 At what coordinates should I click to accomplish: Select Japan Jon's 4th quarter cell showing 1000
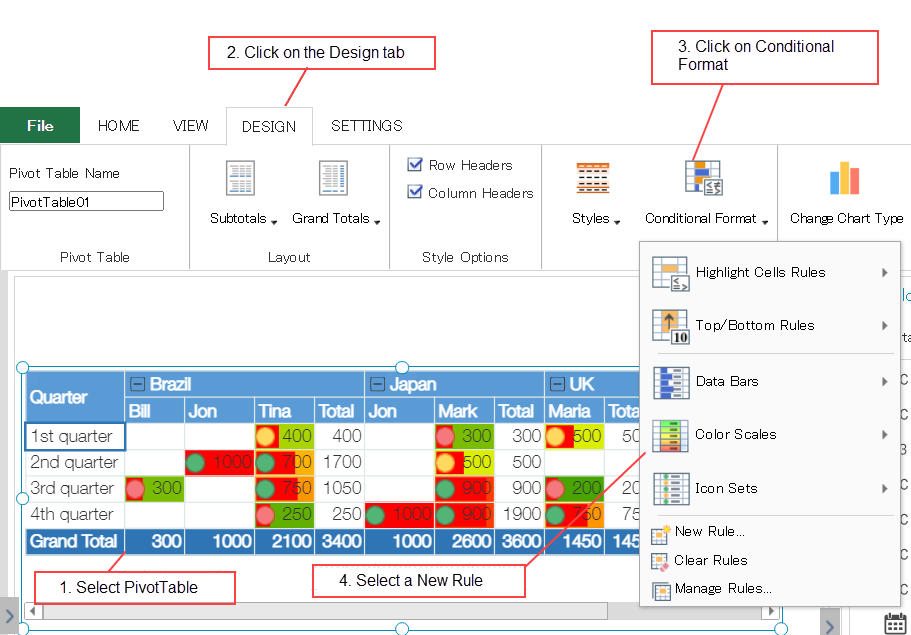400,515
